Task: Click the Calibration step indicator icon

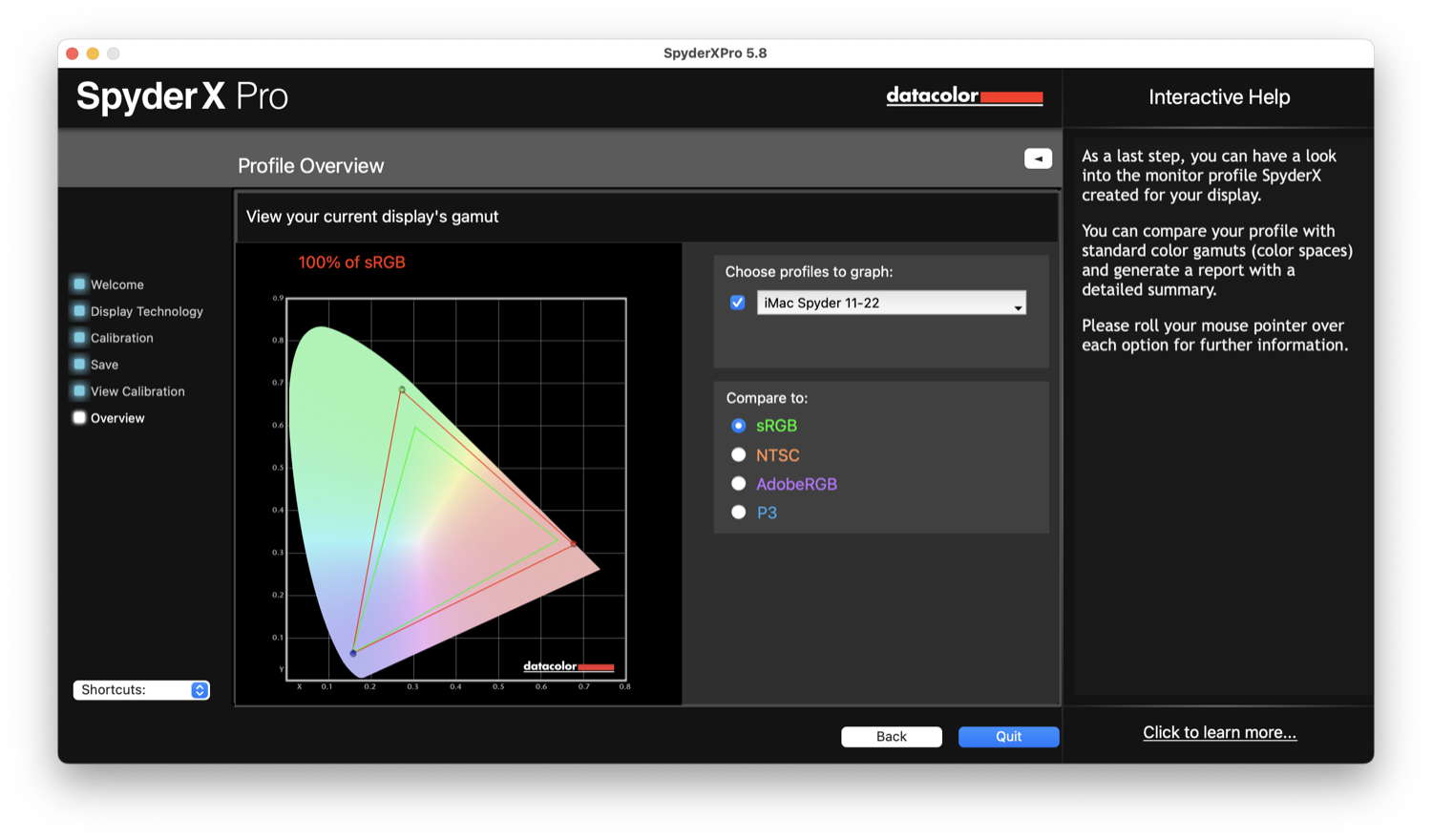Action: (79, 337)
